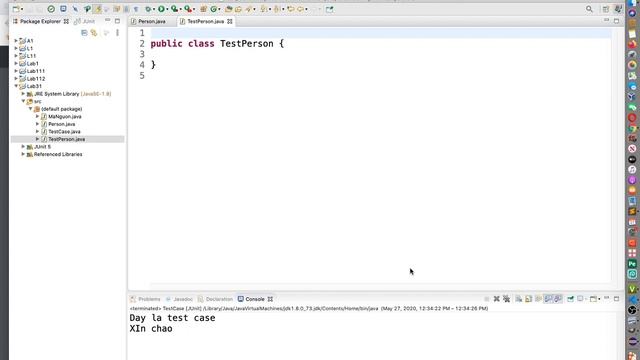Image resolution: width=640 pixels, height=360 pixels.
Task: Expand the Lab112 project
Action: click(x=16, y=79)
